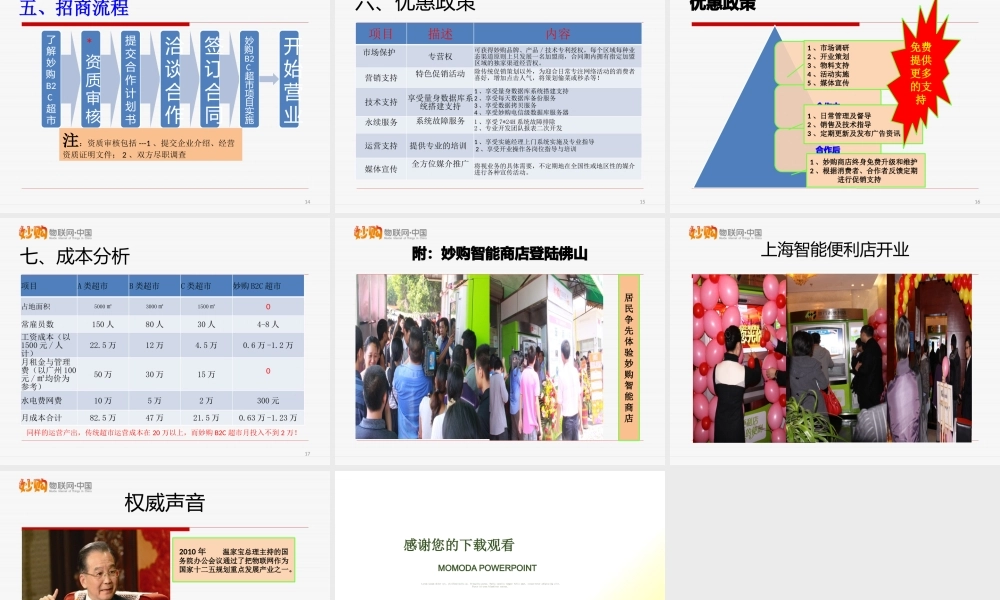The height and width of the screenshot is (600, 1000).
Task: Click the 提供专业的培训 description cell
Action: [x=438, y=145]
